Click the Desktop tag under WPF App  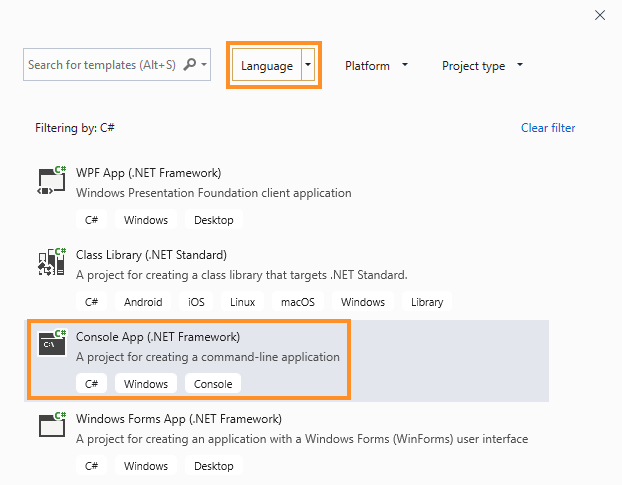pyautogui.click(x=214, y=220)
